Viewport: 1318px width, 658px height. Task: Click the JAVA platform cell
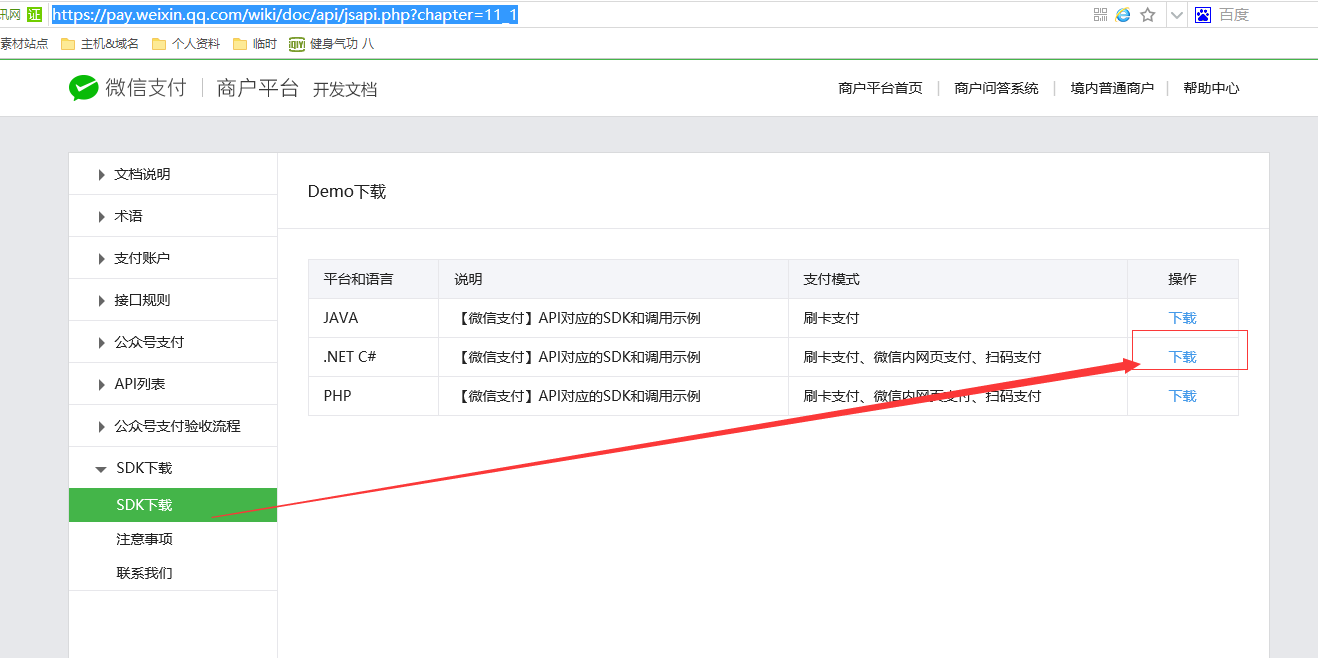(374, 318)
